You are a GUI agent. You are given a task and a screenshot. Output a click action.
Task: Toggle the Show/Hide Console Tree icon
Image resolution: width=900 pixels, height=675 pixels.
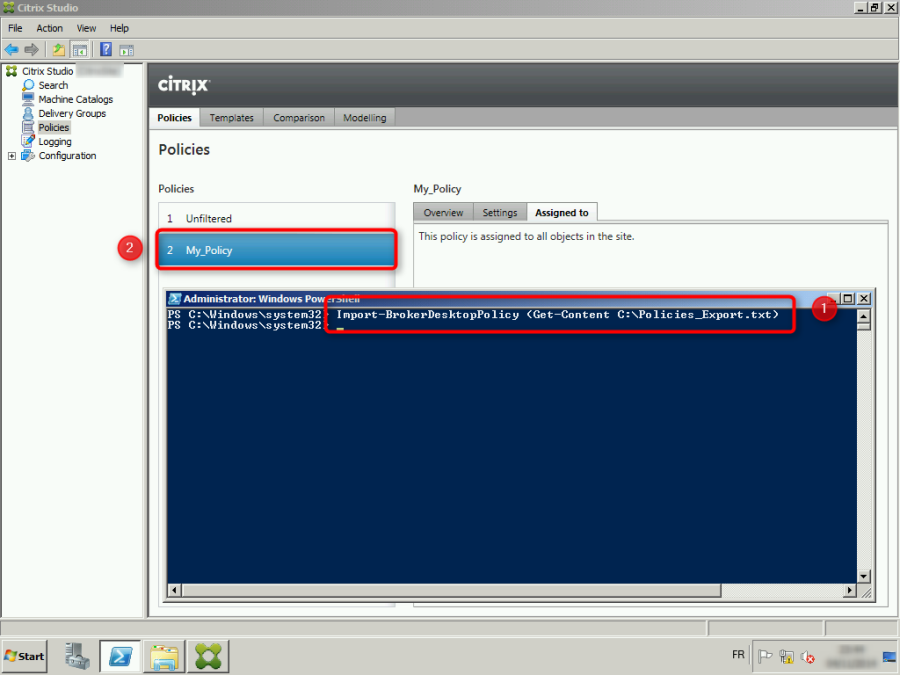click(79, 51)
